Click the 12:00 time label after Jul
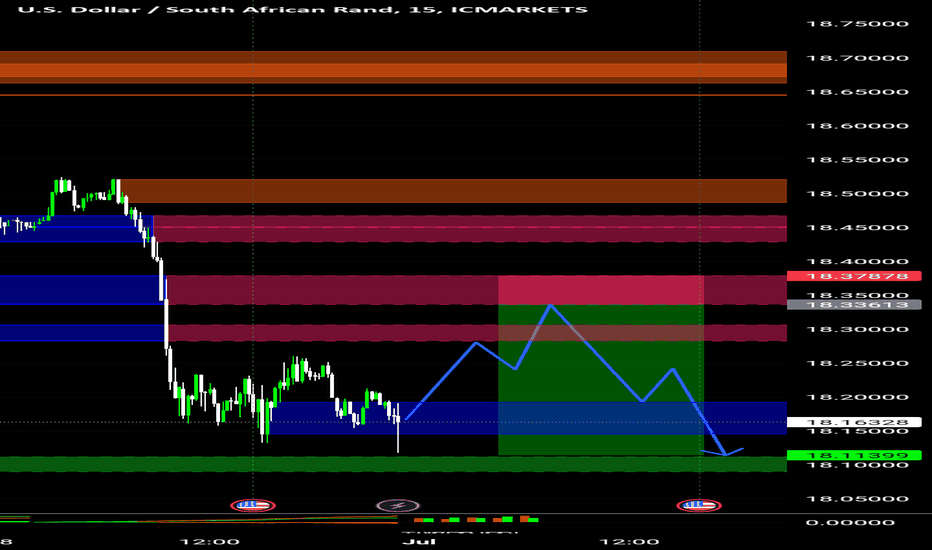The height and width of the screenshot is (550, 932). point(629,542)
